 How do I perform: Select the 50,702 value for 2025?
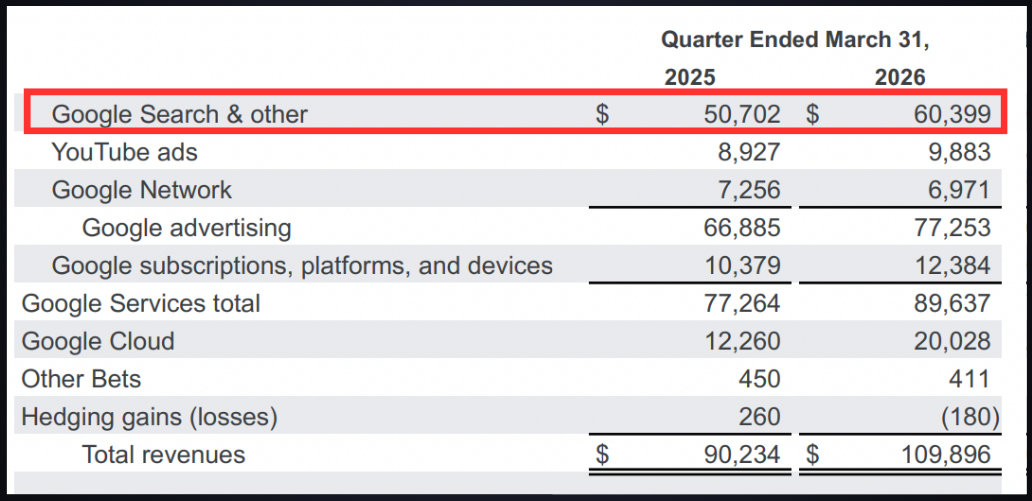coord(740,115)
